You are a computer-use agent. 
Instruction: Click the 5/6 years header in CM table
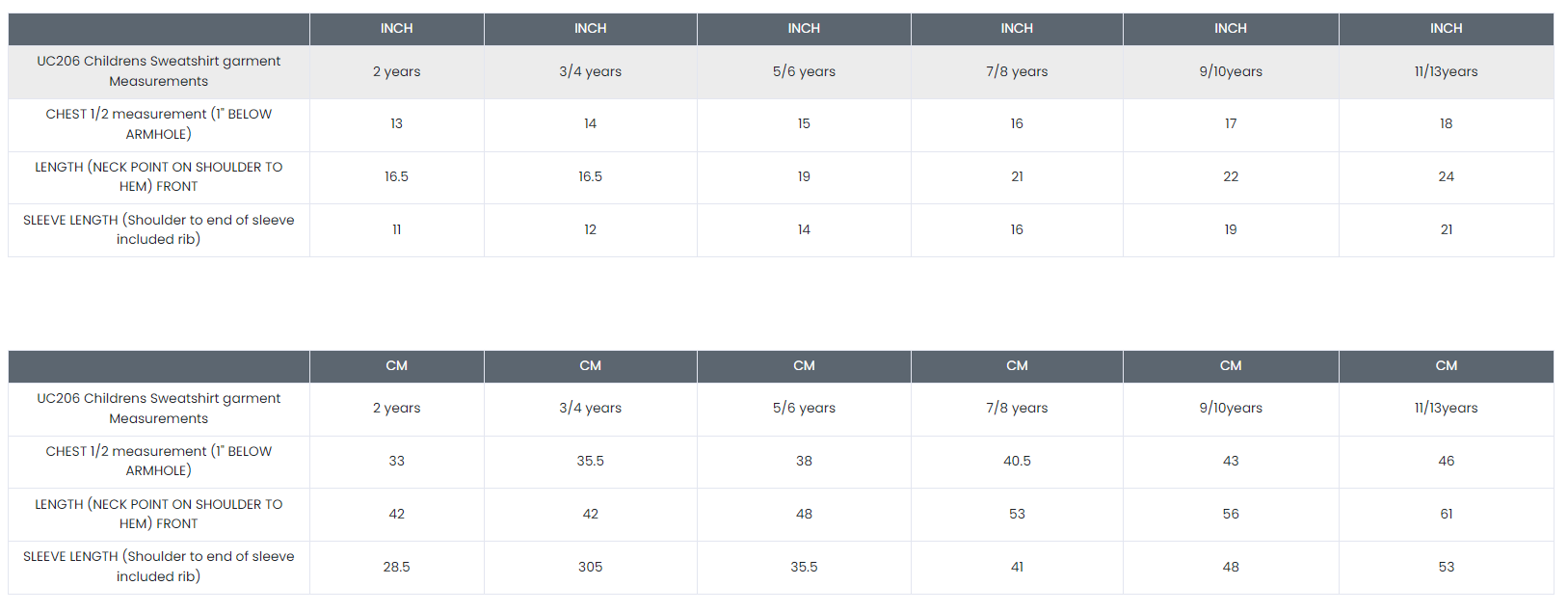[804, 408]
